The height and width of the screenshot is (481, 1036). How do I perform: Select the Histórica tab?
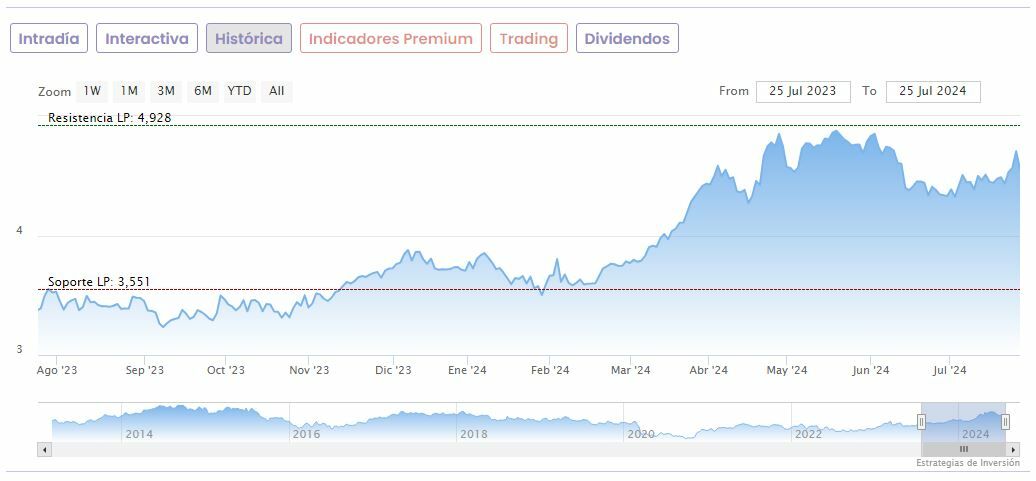(249, 39)
